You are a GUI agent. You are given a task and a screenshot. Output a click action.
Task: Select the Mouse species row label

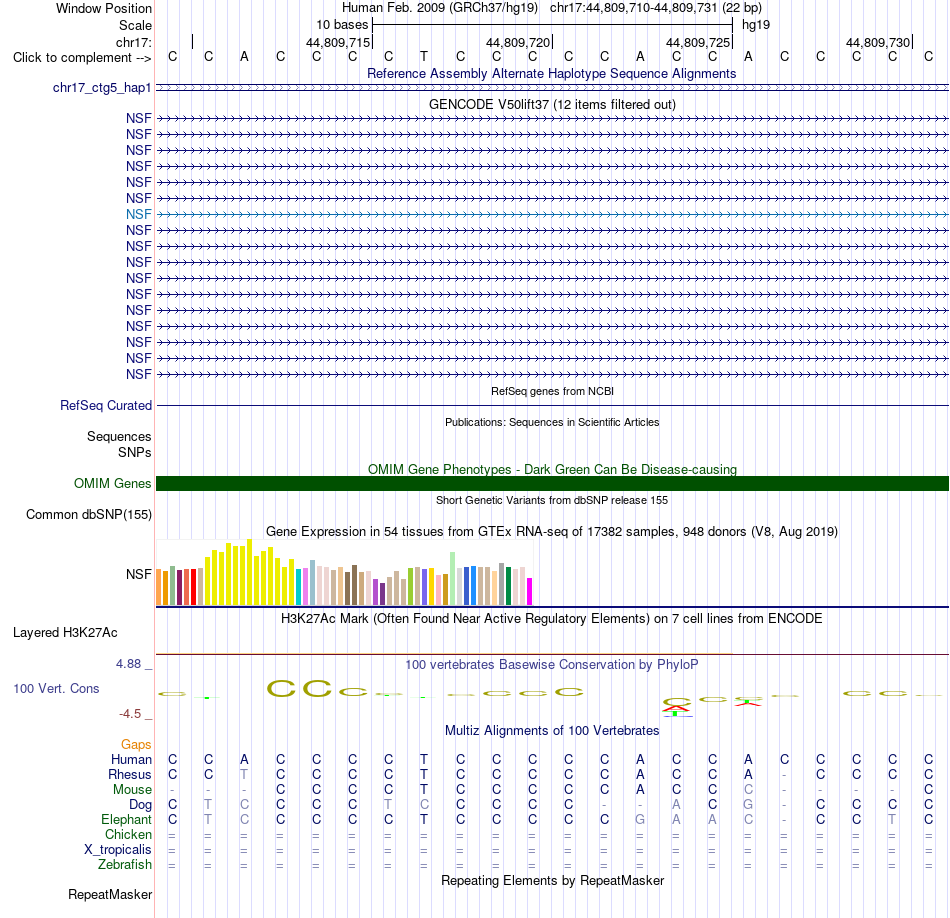[x=132, y=790]
